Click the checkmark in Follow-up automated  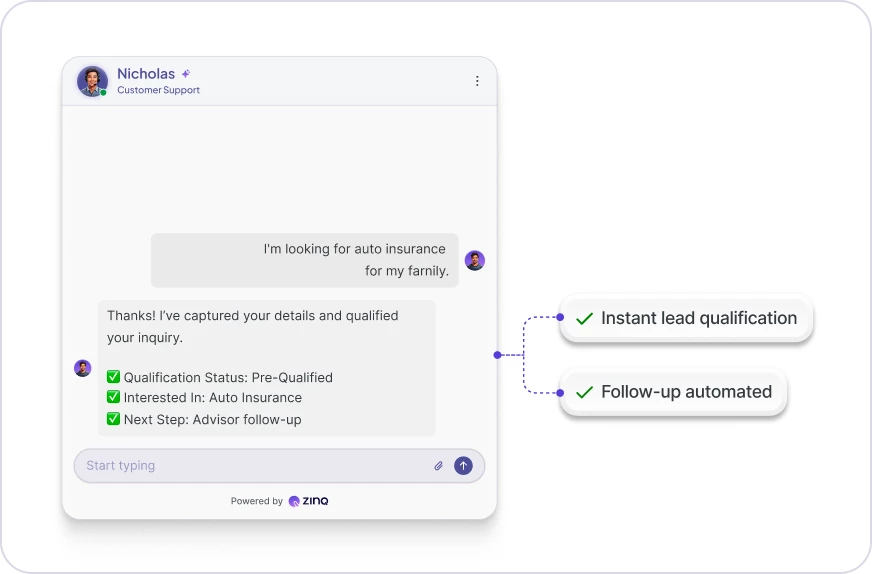coord(584,392)
